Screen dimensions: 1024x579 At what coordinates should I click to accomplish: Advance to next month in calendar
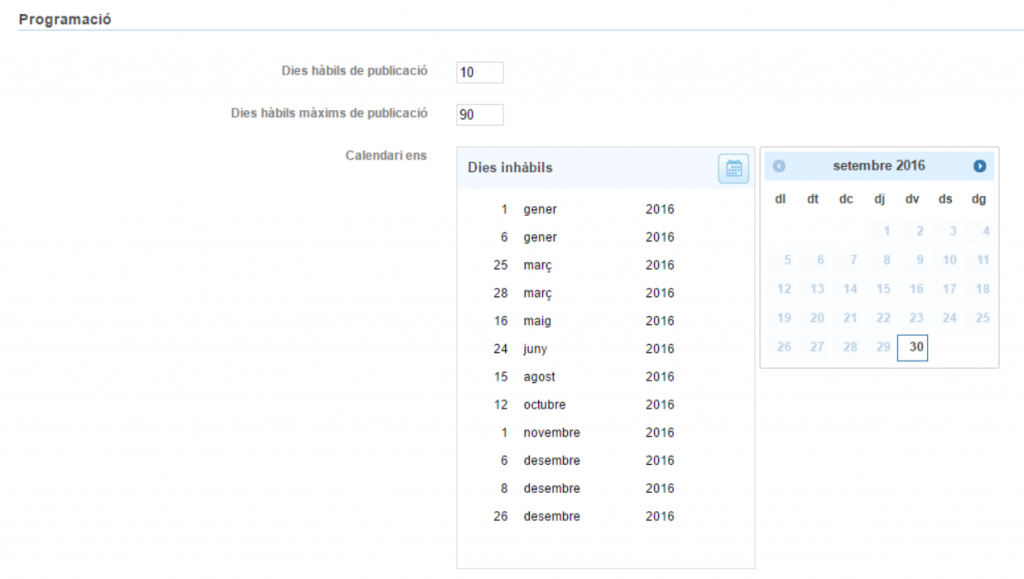[979, 166]
